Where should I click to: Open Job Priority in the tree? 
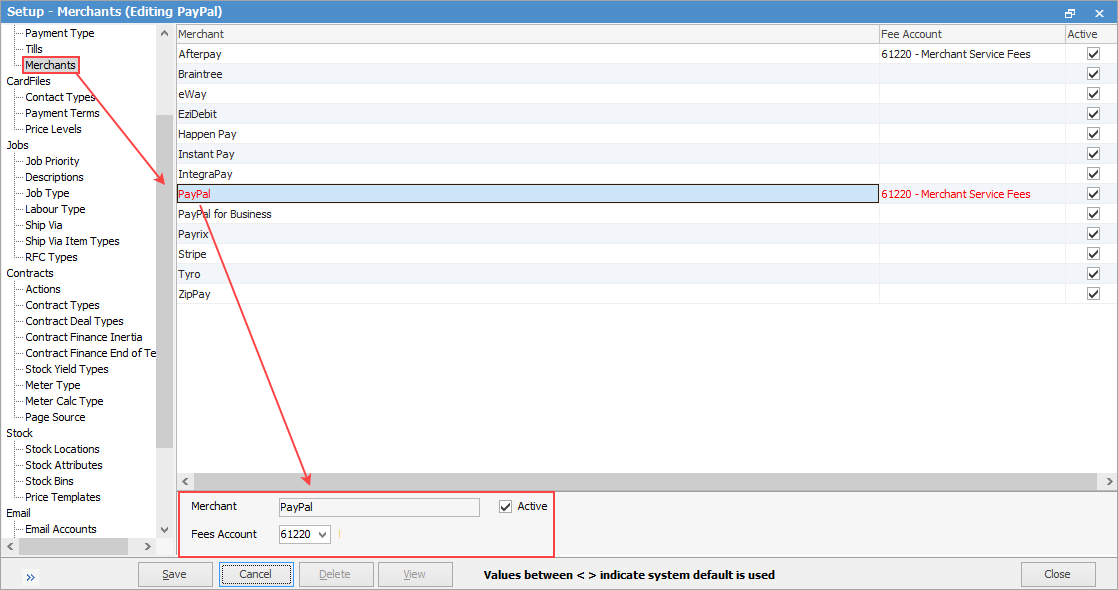pos(52,161)
